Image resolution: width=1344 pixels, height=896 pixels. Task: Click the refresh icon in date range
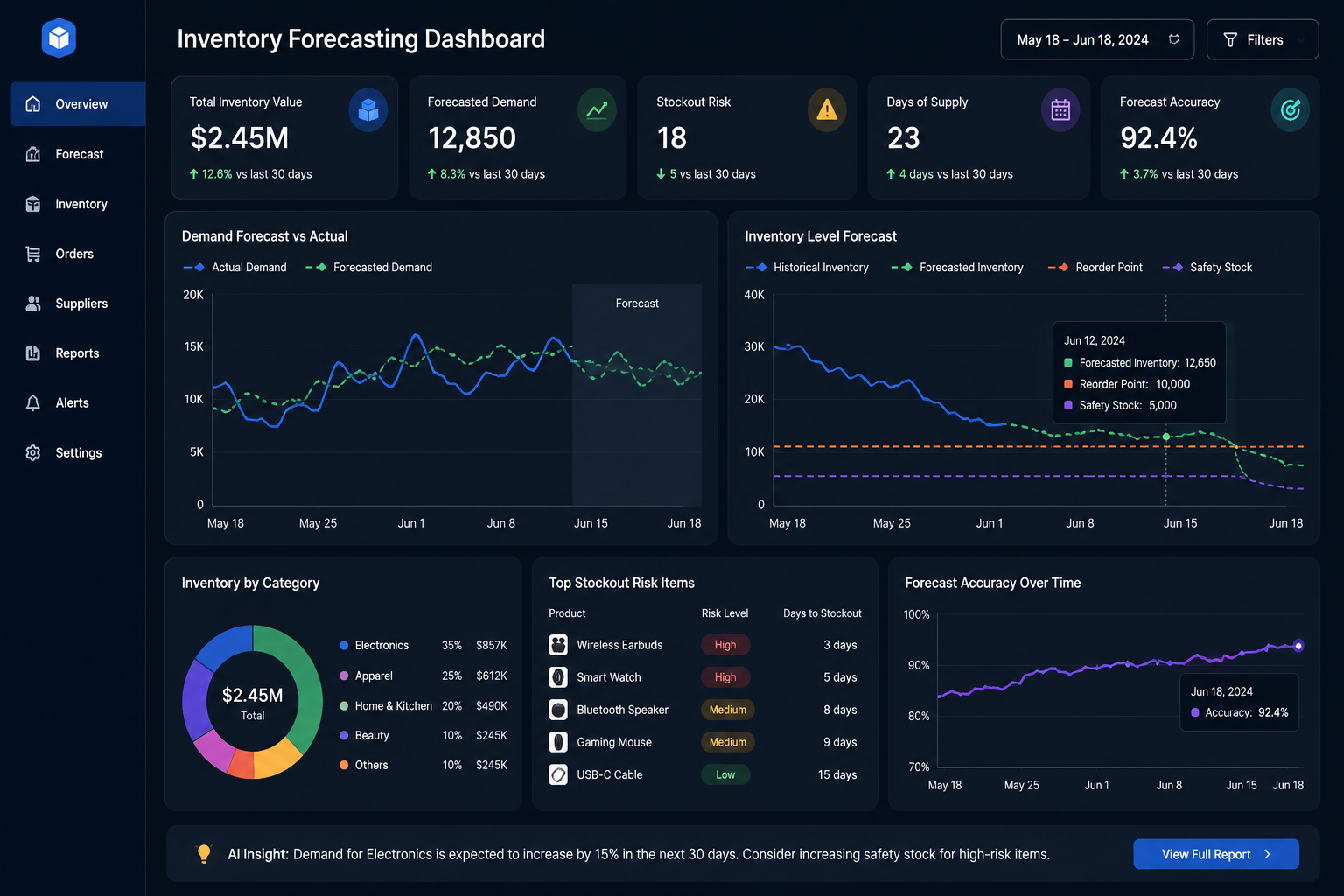1174,39
